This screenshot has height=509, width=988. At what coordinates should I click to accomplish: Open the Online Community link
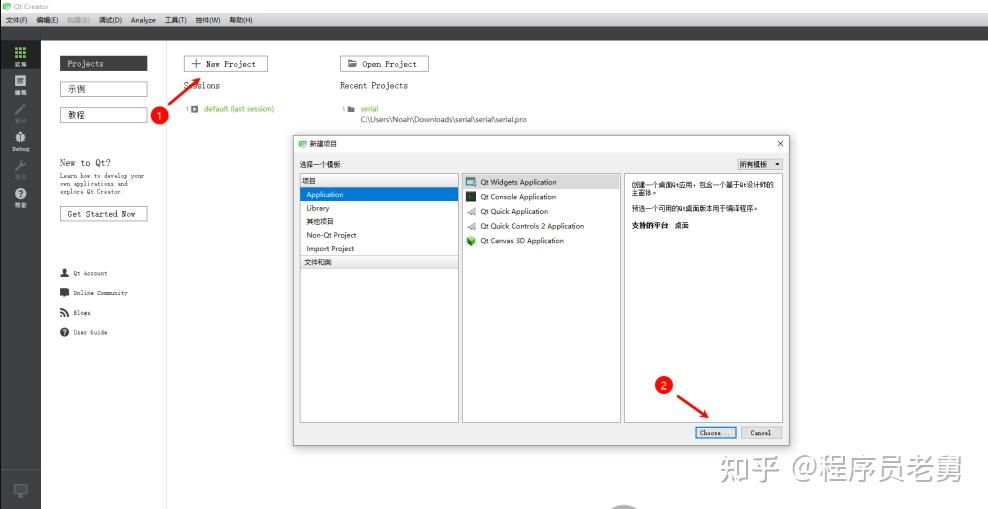click(100, 293)
